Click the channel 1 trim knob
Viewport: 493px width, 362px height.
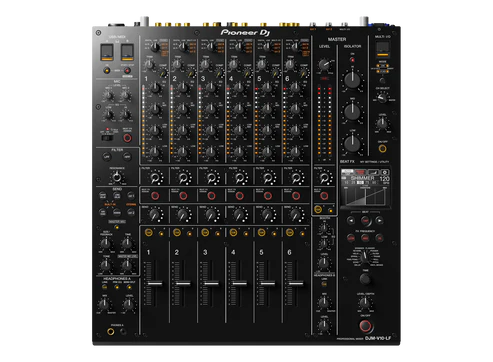point(149,65)
